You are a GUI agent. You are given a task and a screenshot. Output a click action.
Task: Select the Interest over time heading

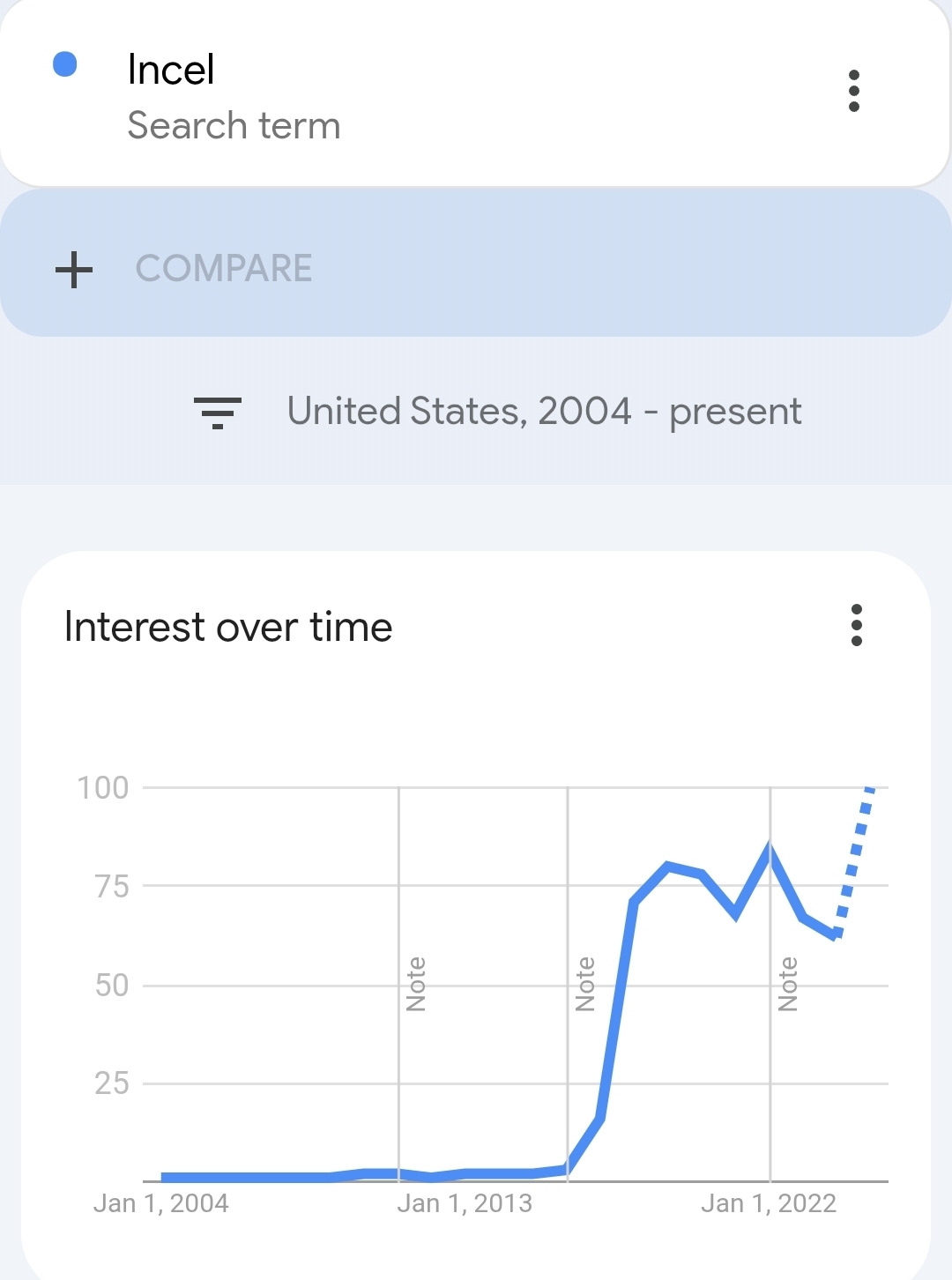(228, 628)
